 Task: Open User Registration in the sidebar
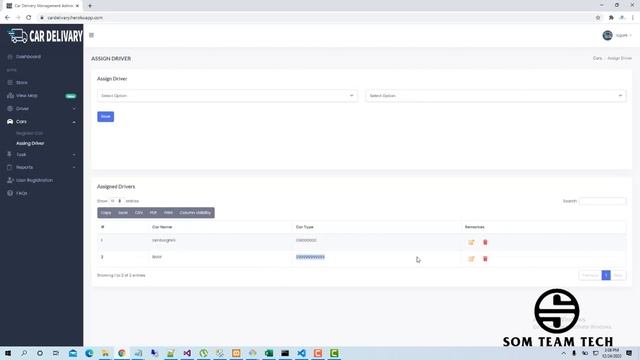[x=34, y=180]
